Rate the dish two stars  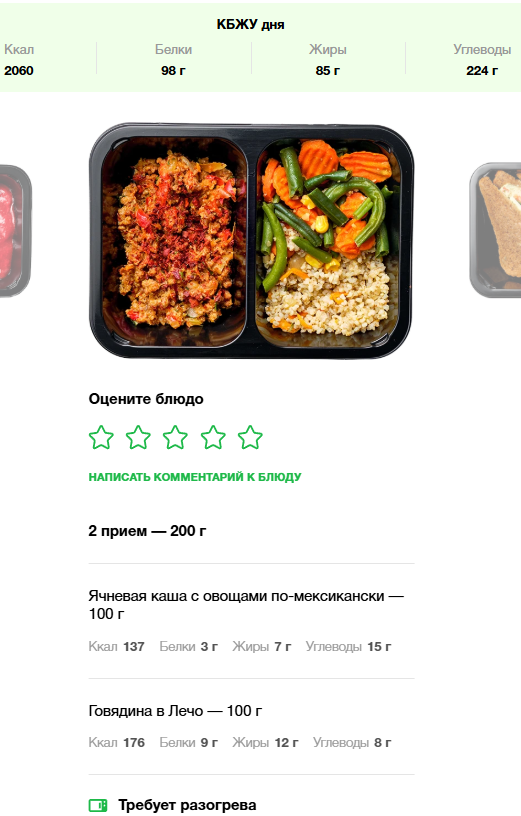point(138,437)
